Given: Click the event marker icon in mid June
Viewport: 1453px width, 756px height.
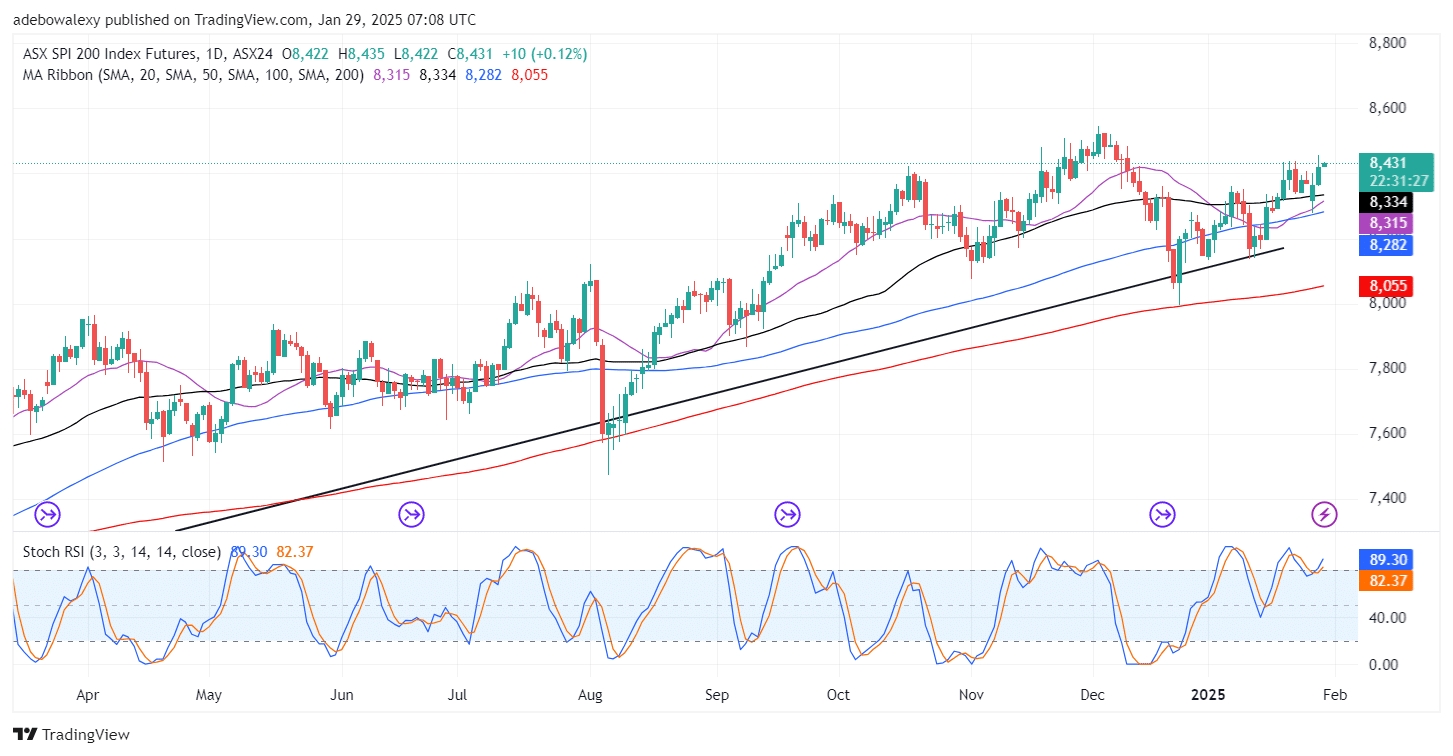Looking at the screenshot, I should coord(411,515).
